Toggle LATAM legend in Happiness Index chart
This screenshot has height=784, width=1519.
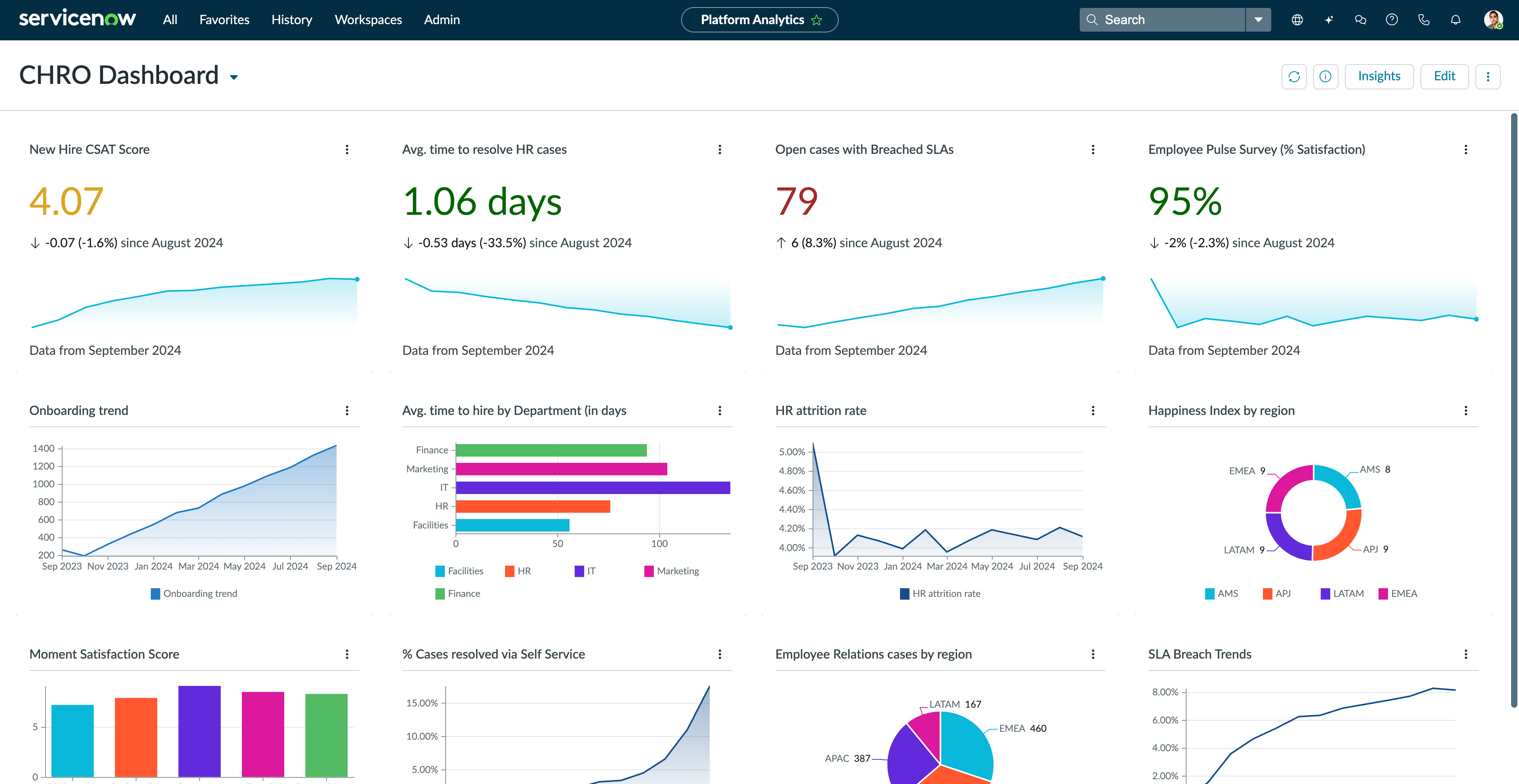coord(1325,594)
